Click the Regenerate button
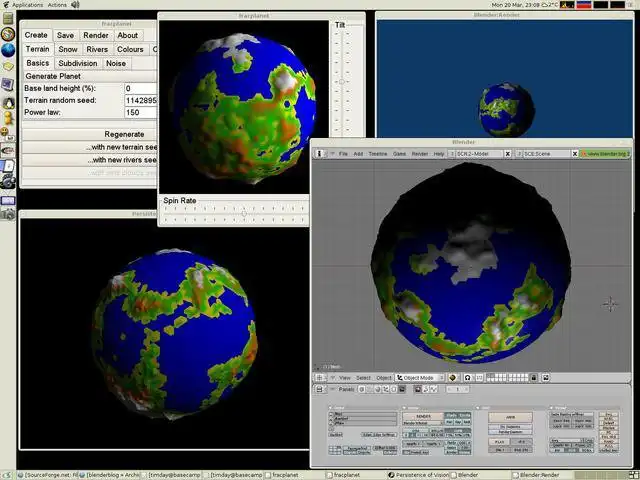This screenshot has height=480, width=640. (89, 134)
